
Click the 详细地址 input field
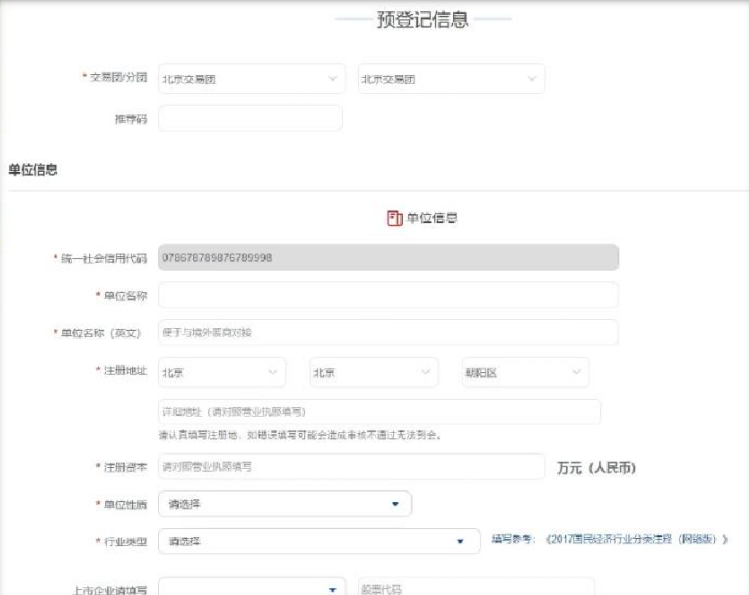[379, 412]
